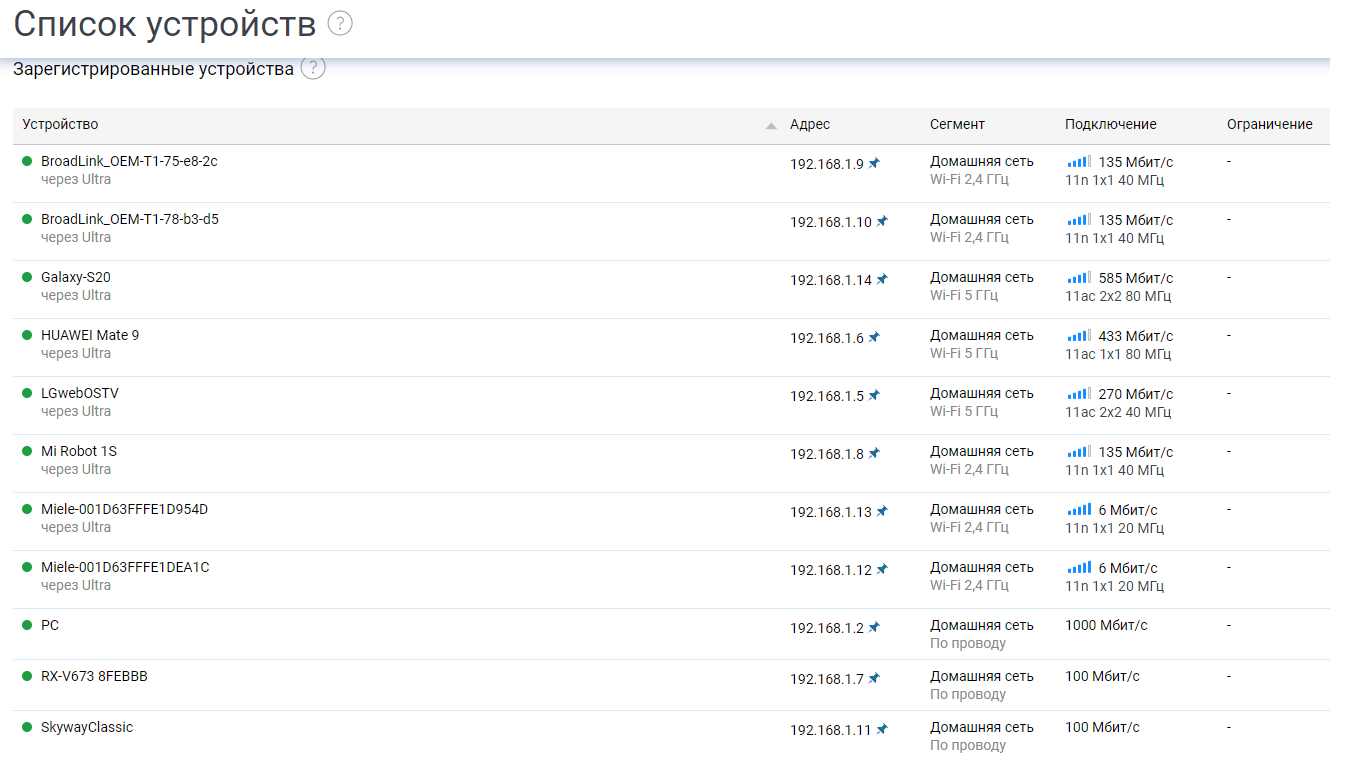Click the help icon beside Список устройств
The height and width of the screenshot is (780, 1364).
(x=340, y=23)
